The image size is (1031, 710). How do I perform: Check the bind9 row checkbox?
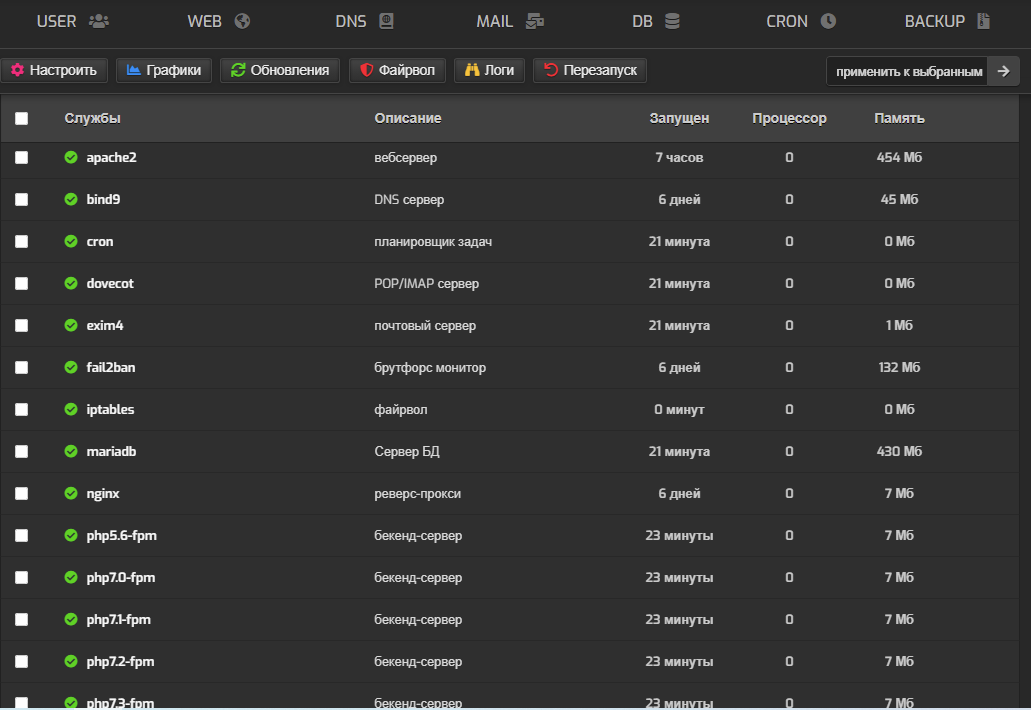click(x=22, y=199)
